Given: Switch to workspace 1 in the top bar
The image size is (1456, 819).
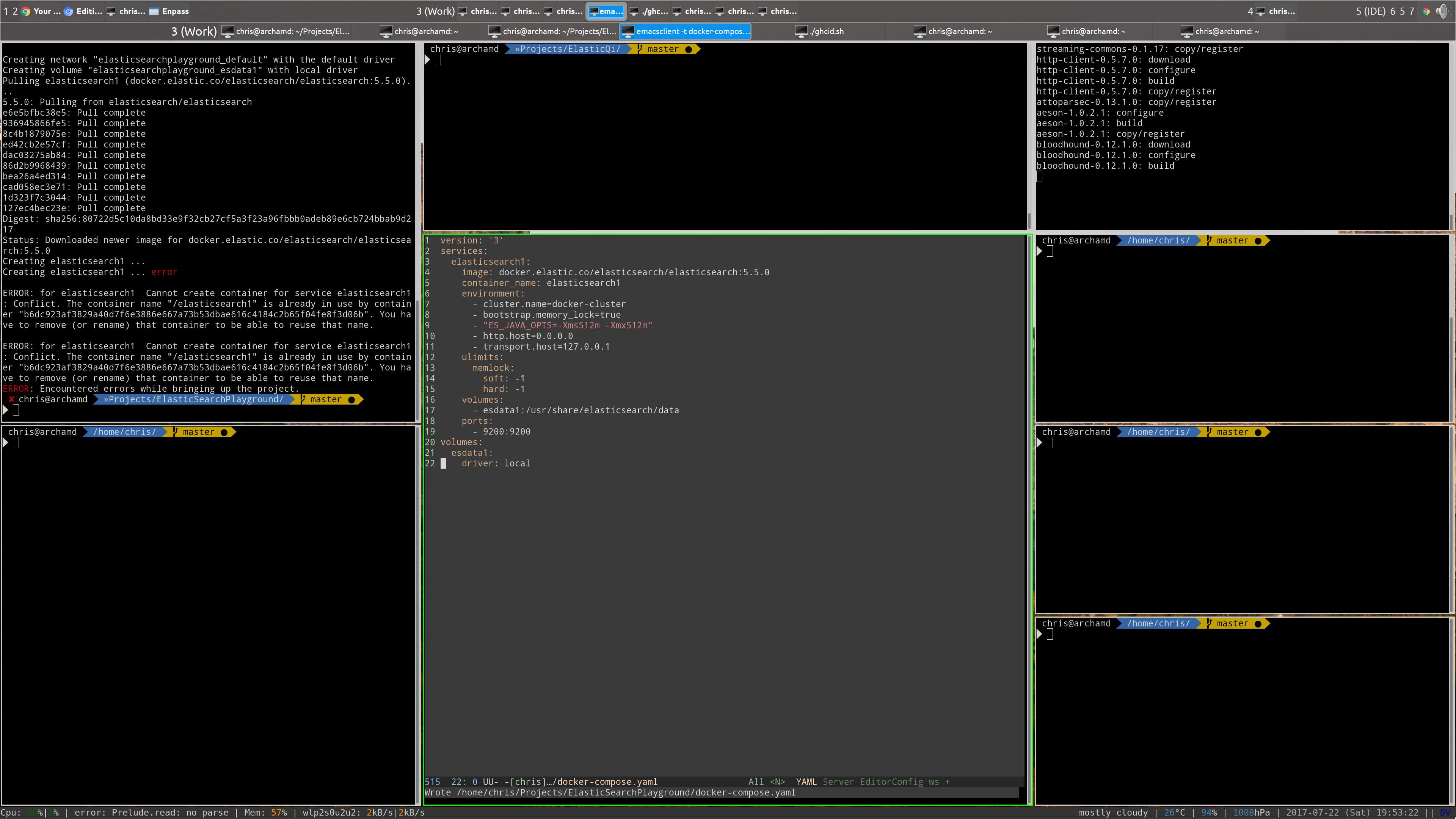Looking at the screenshot, I should click(x=6, y=11).
